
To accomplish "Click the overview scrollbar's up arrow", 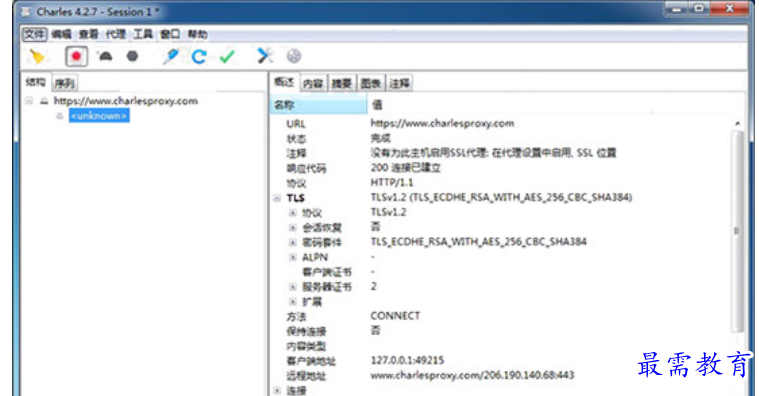I will point(737,123).
